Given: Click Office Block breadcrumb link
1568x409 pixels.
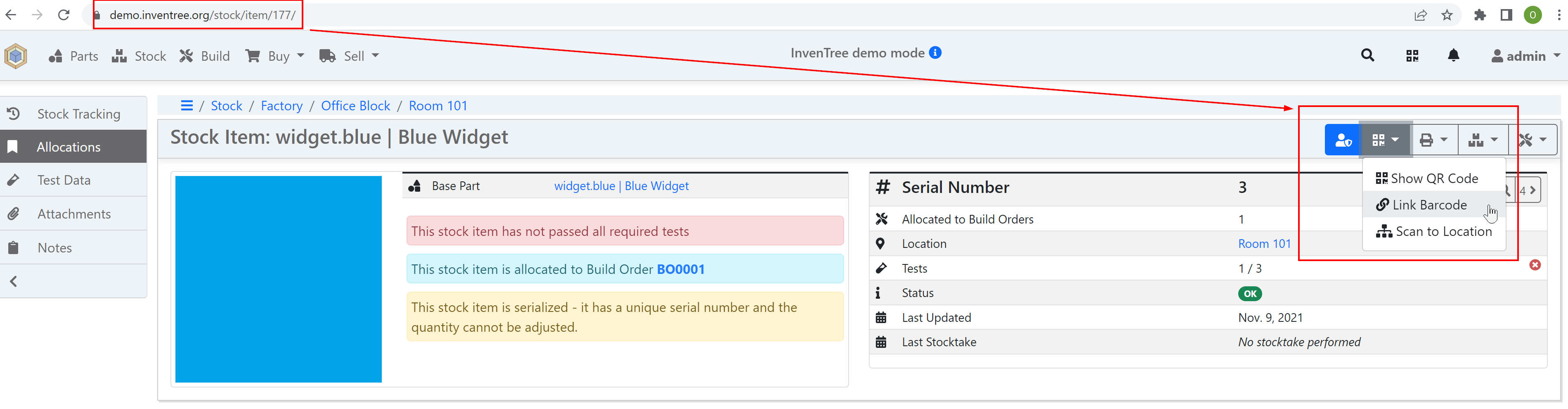Looking at the screenshot, I should tap(355, 105).
